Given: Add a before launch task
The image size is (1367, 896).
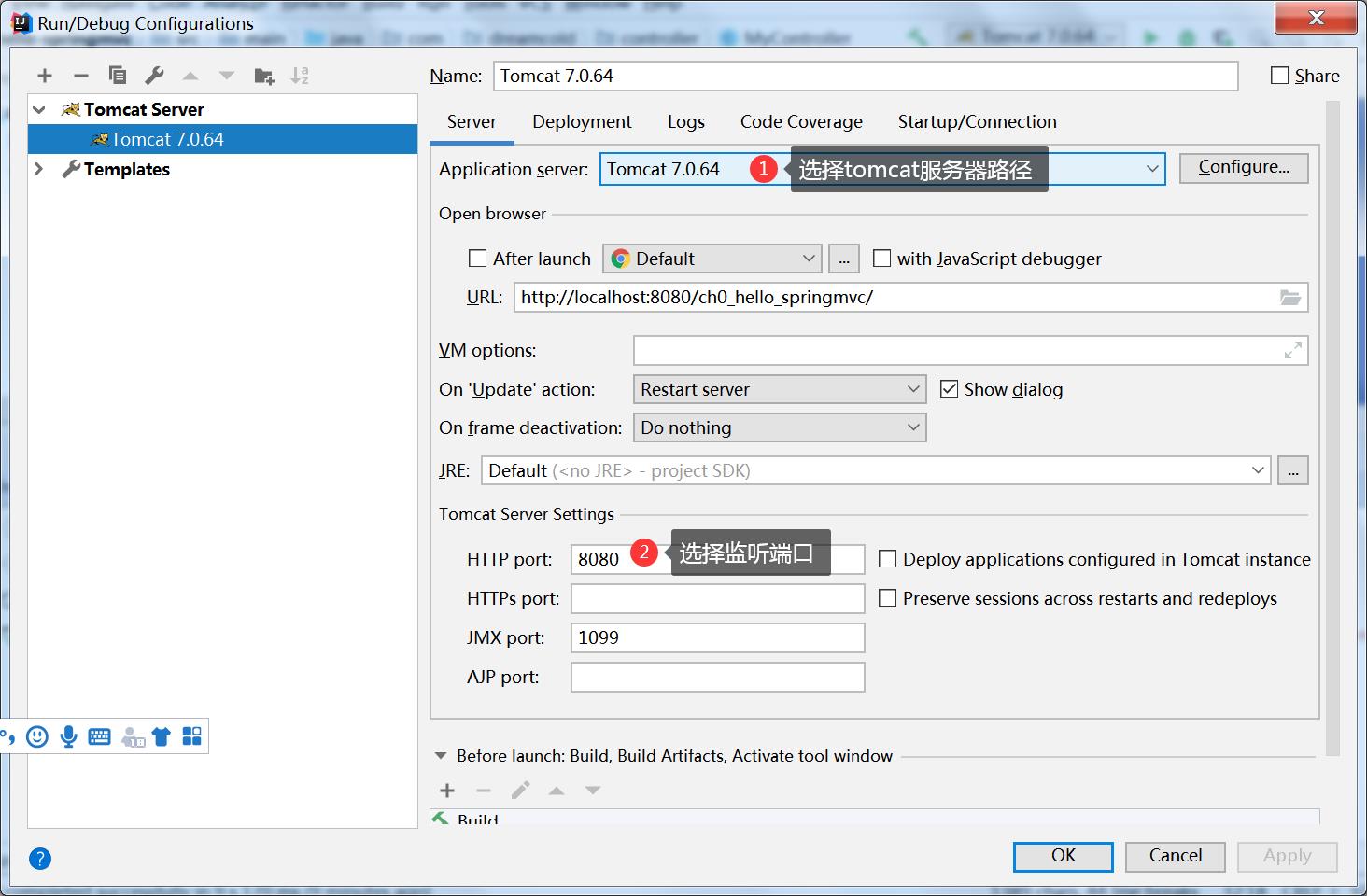Looking at the screenshot, I should (x=447, y=791).
